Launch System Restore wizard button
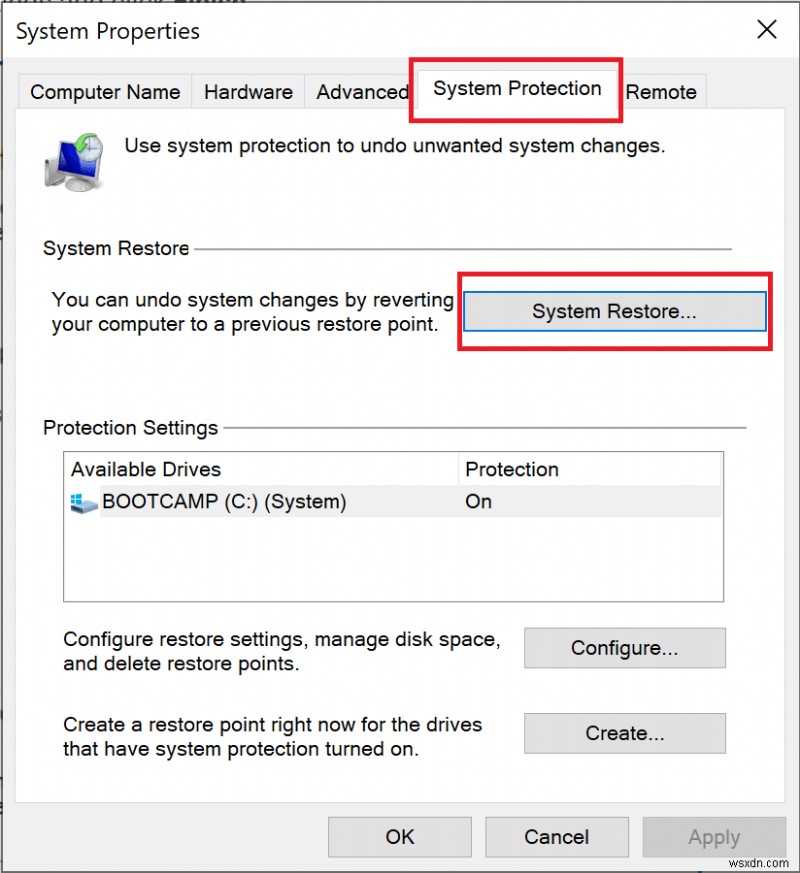The image size is (800, 873). (x=614, y=311)
